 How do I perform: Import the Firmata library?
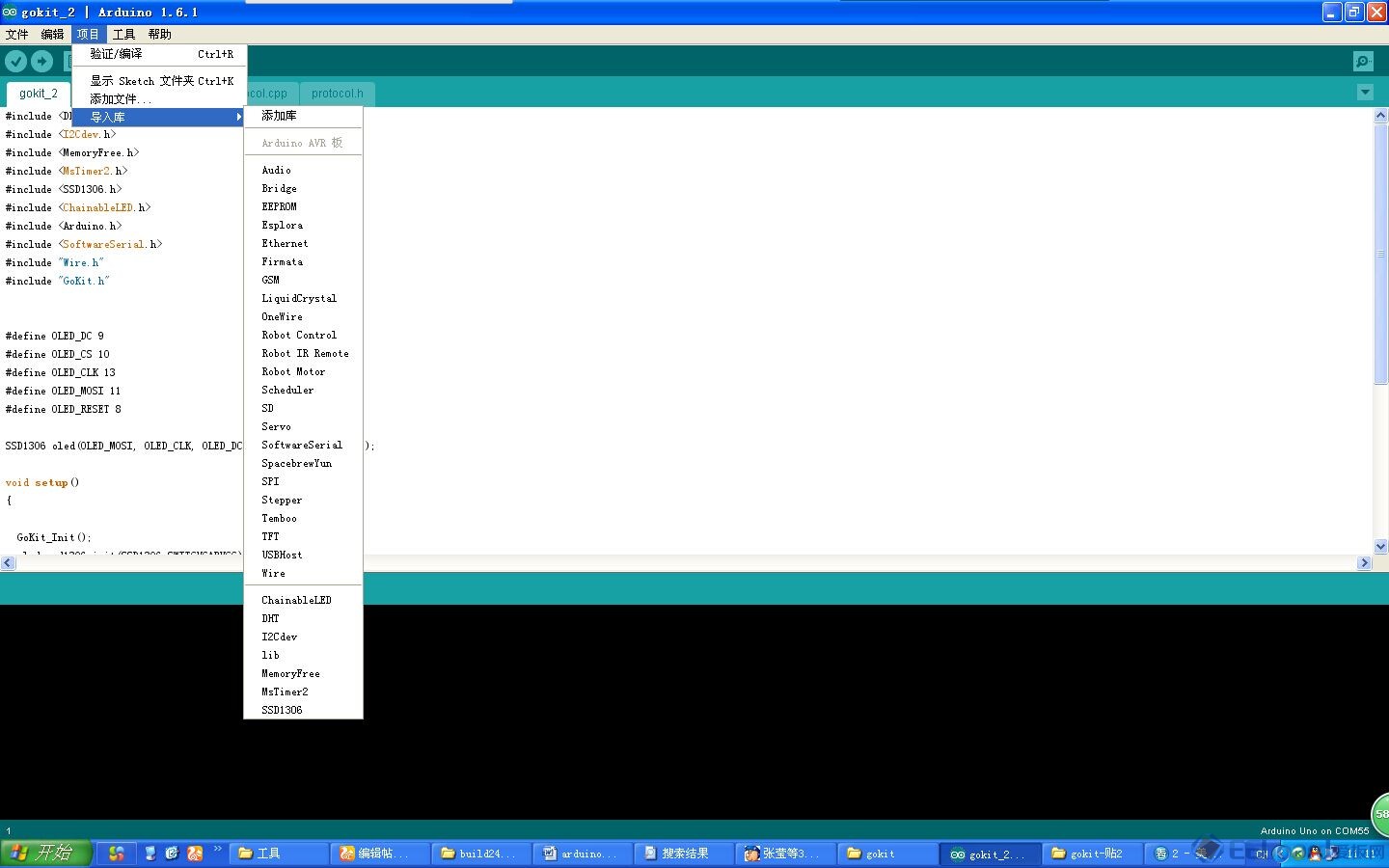(x=303, y=261)
